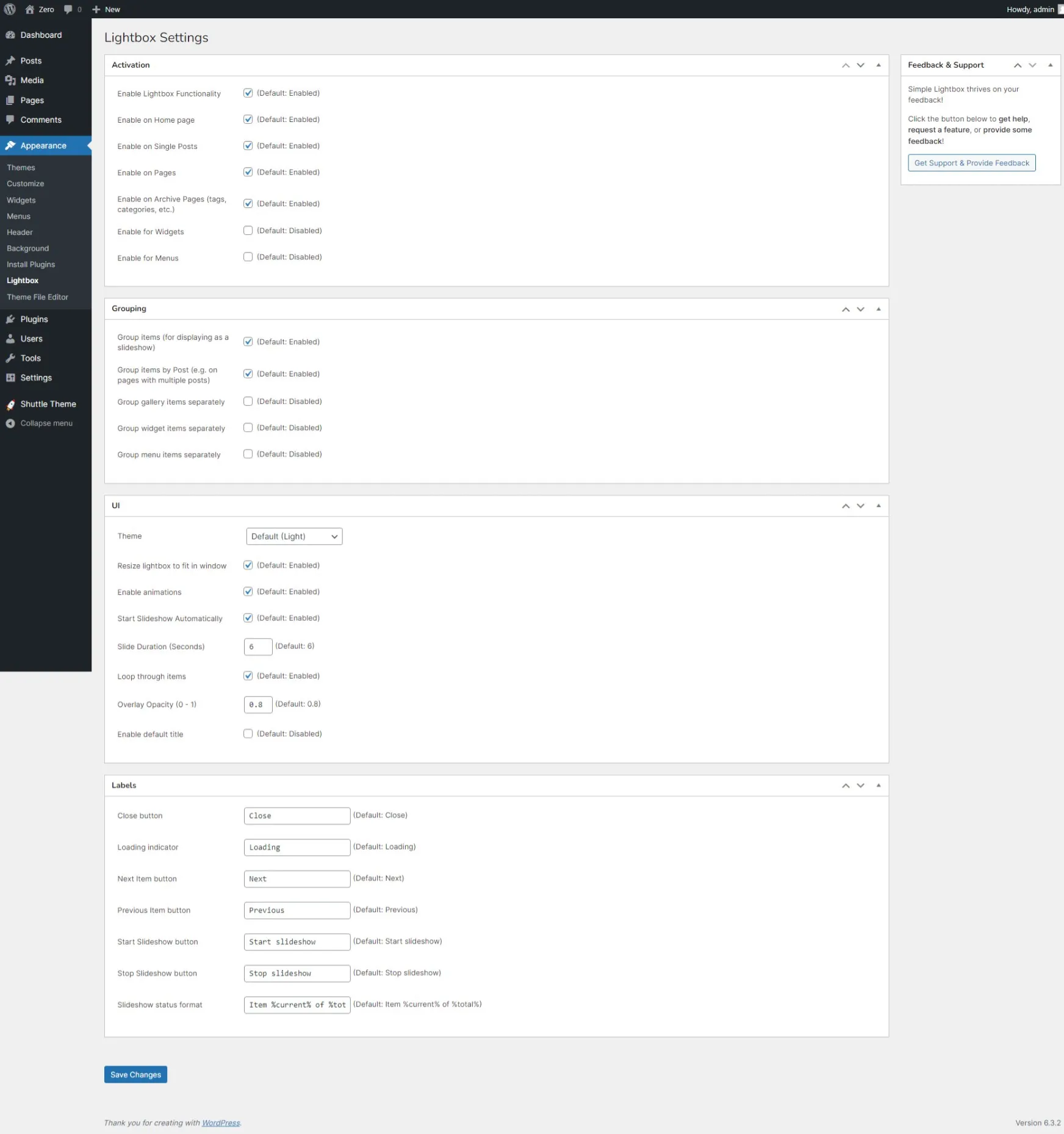Viewport: 1064px width, 1134px height.
Task: Select Customize under Appearance menu
Action: click(25, 184)
